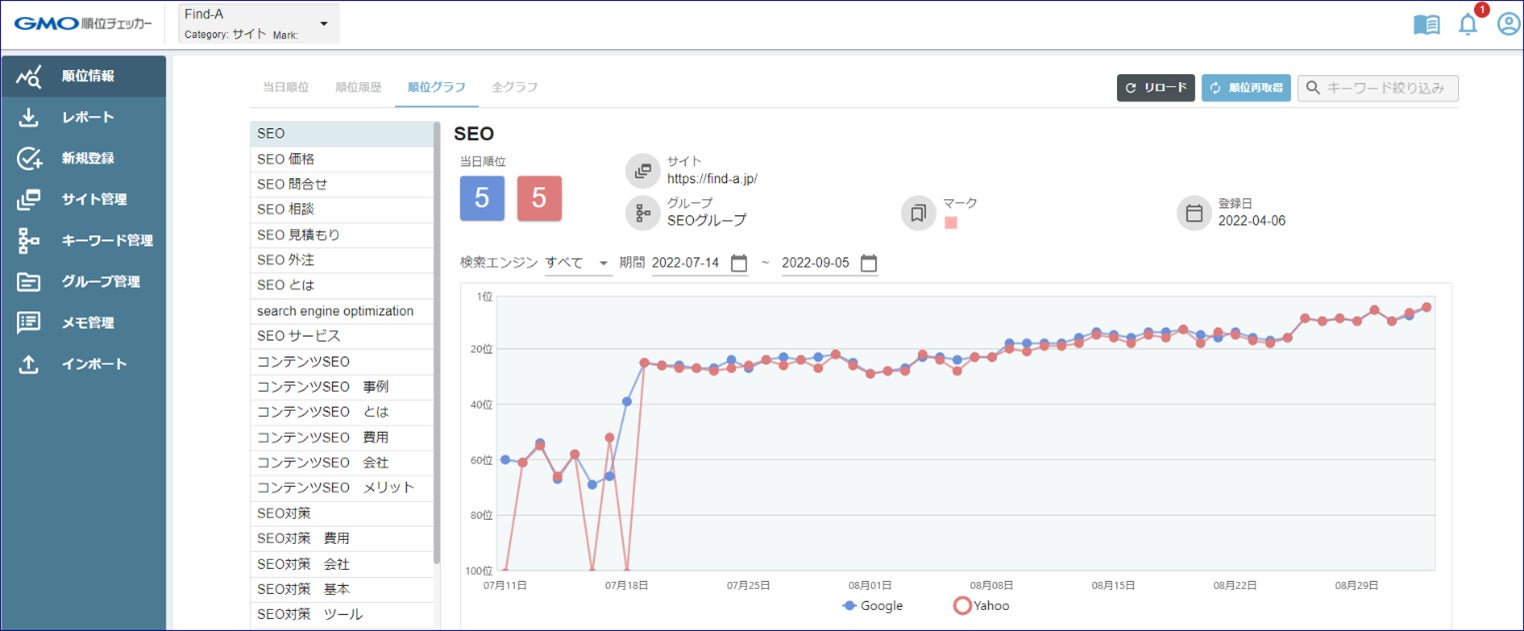
Task: Select the コンテンツSEO keyword in list
Action: (304, 361)
